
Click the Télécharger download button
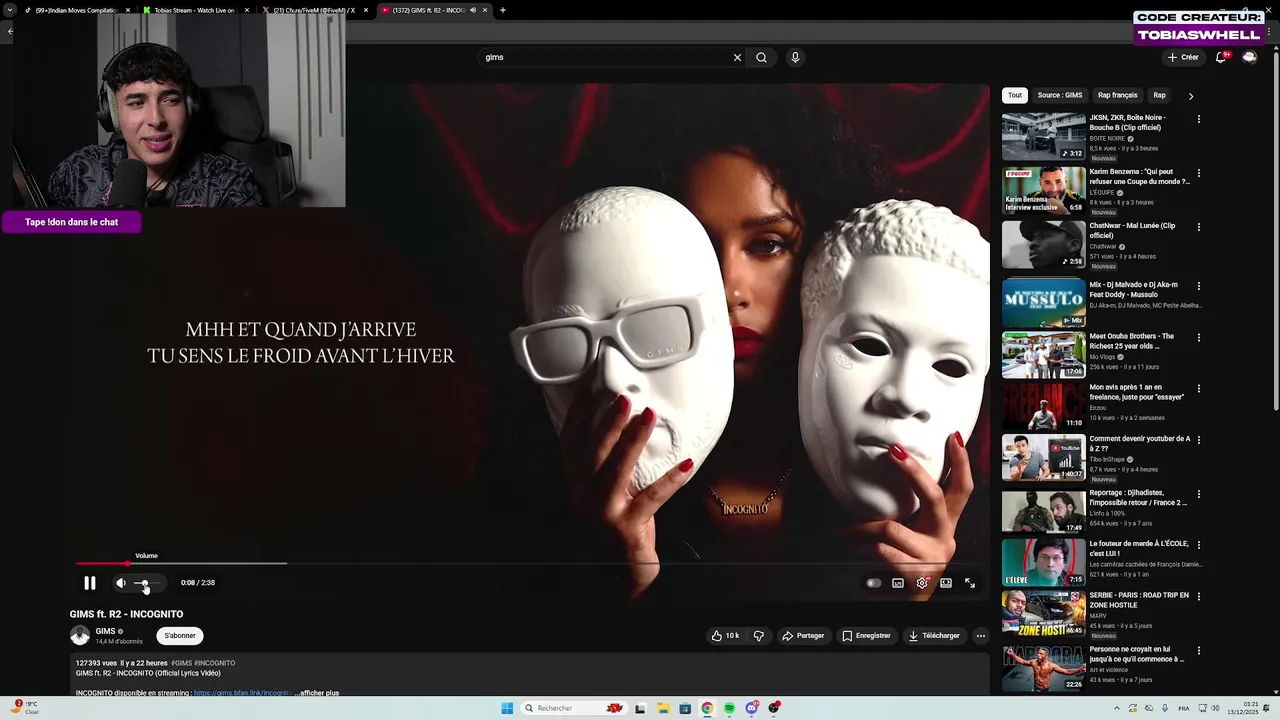pos(934,636)
